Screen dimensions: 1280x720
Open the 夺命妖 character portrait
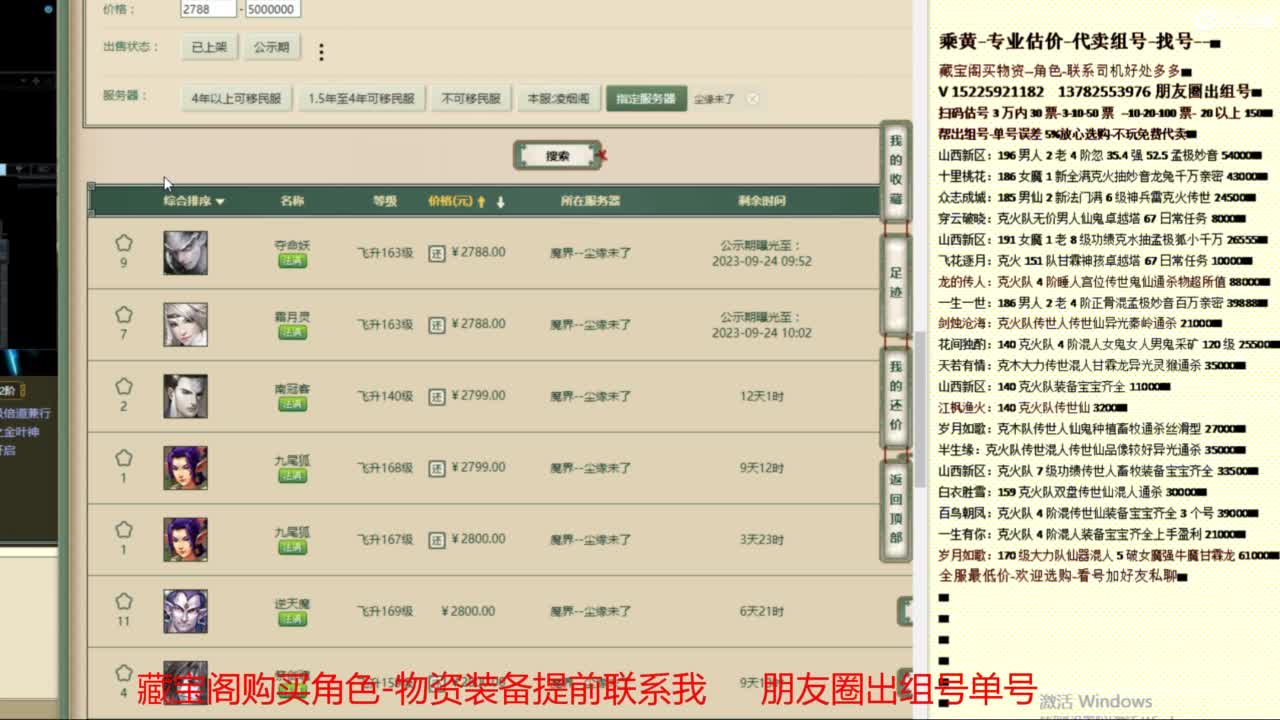click(x=186, y=253)
